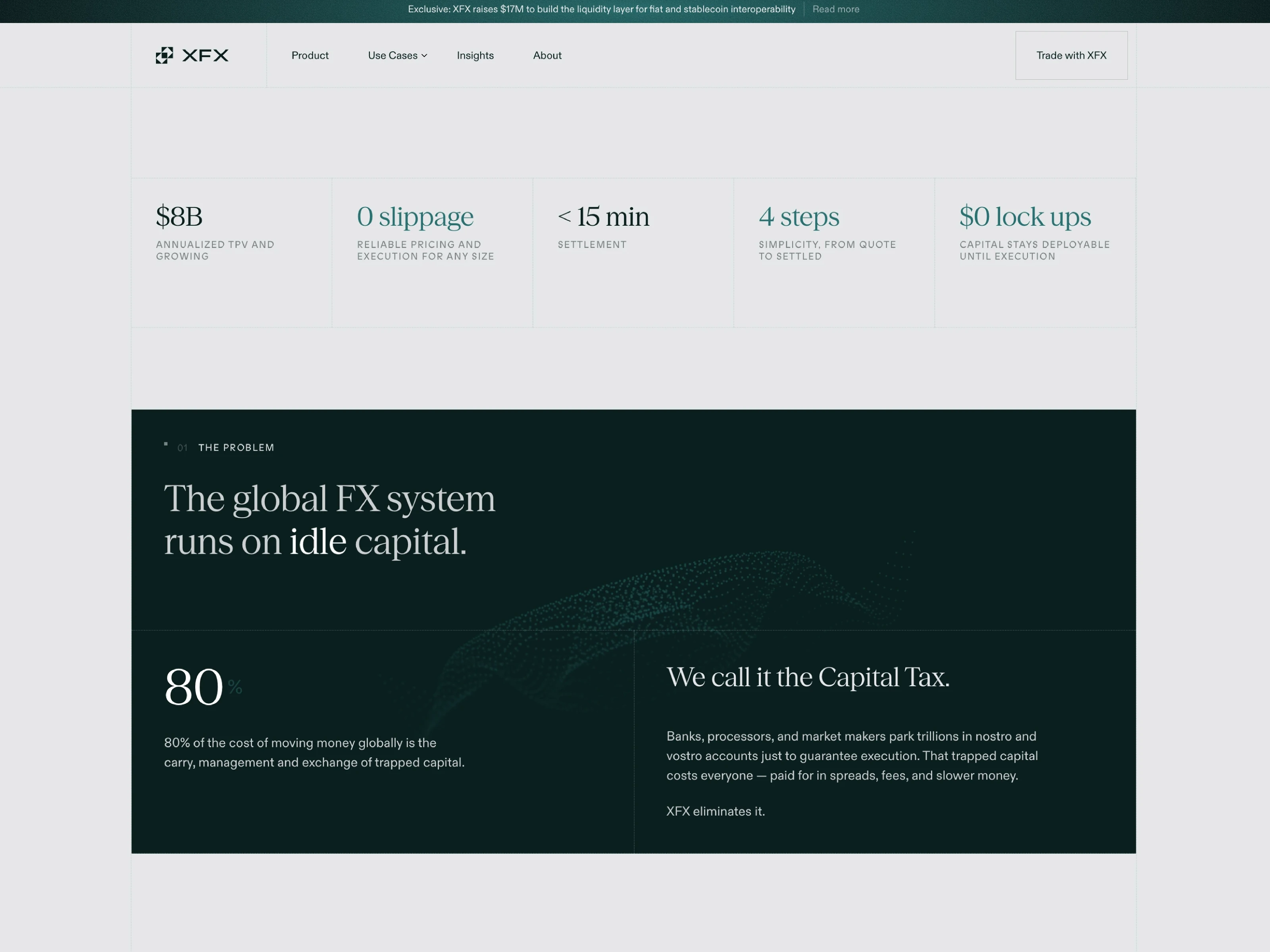Expand the Use Cases chevron arrow

click(424, 56)
